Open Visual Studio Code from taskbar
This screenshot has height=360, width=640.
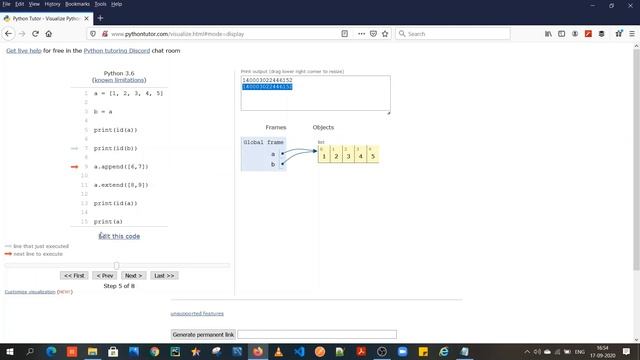[299, 351]
